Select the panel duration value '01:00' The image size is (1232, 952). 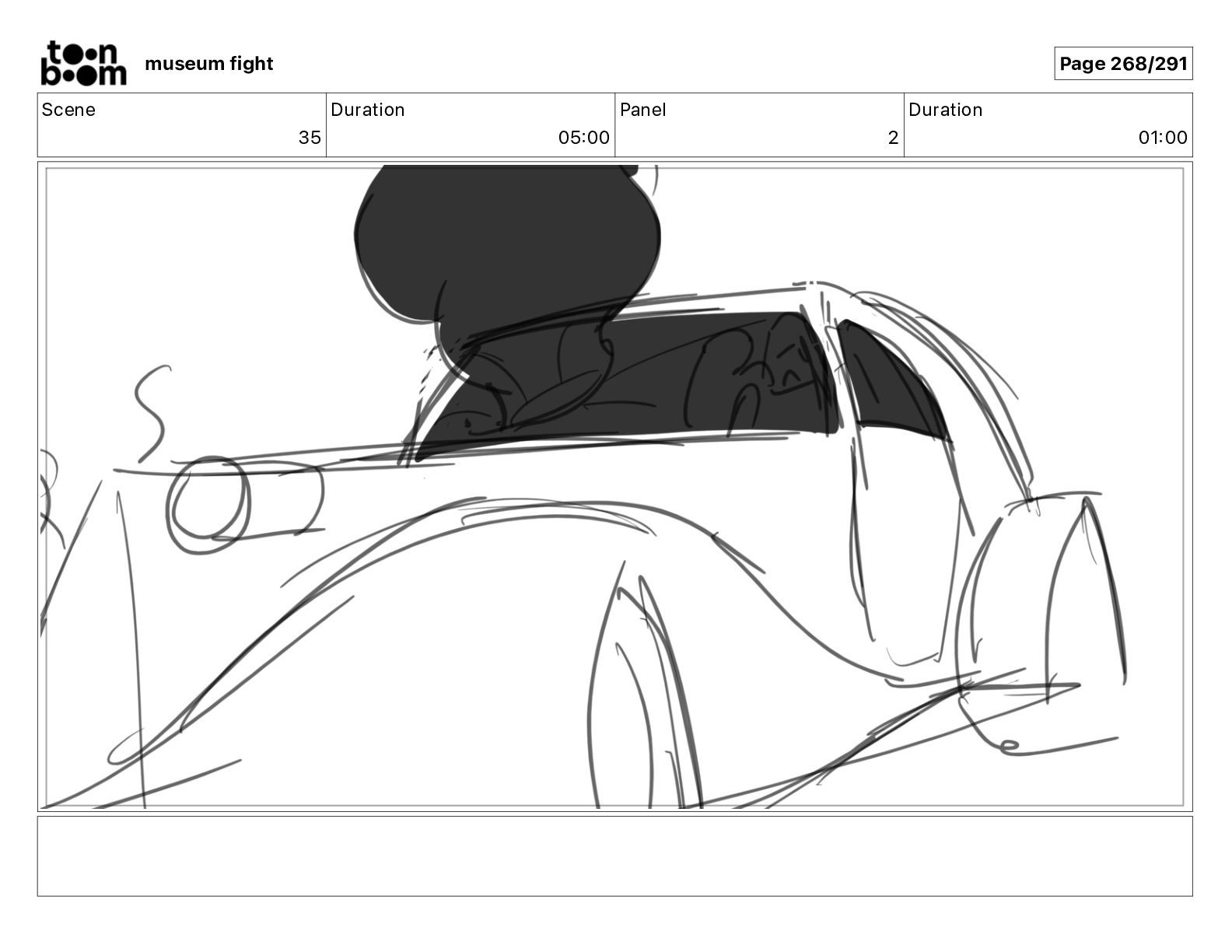point(1163,138)
